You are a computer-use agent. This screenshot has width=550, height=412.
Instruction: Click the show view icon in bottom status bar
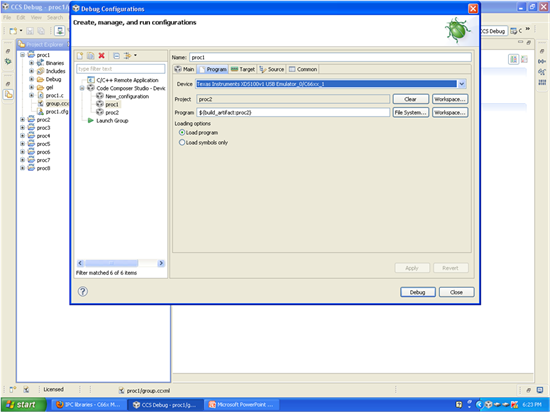click(x=13, y=389)
